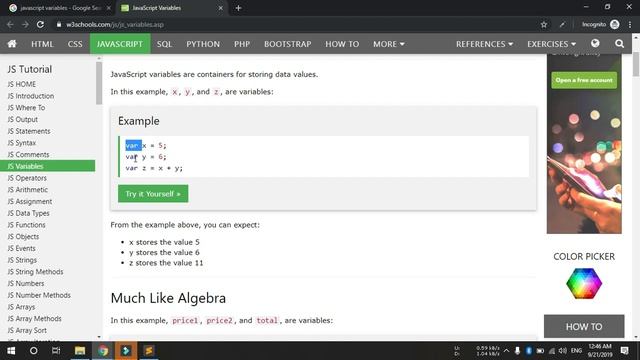Open JS Array Methods in the sidebar
640x360 pixels.
click(34, 319)
